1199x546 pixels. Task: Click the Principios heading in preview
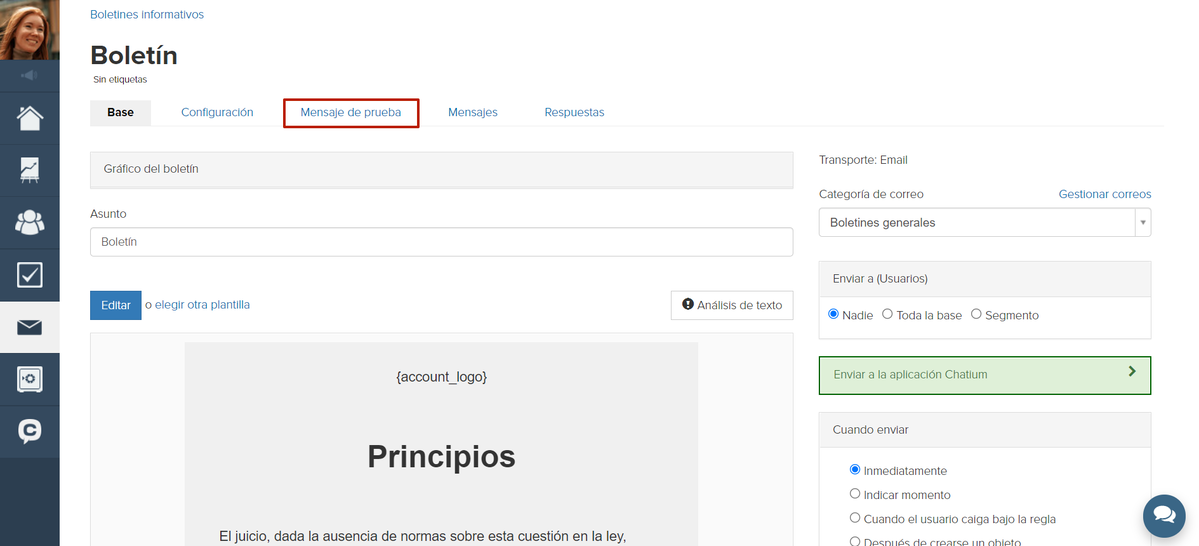click(x=441, y=457)
